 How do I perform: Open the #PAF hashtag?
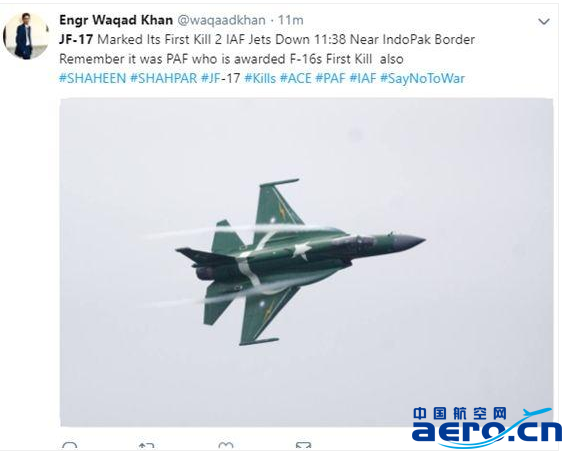point(330,78)
